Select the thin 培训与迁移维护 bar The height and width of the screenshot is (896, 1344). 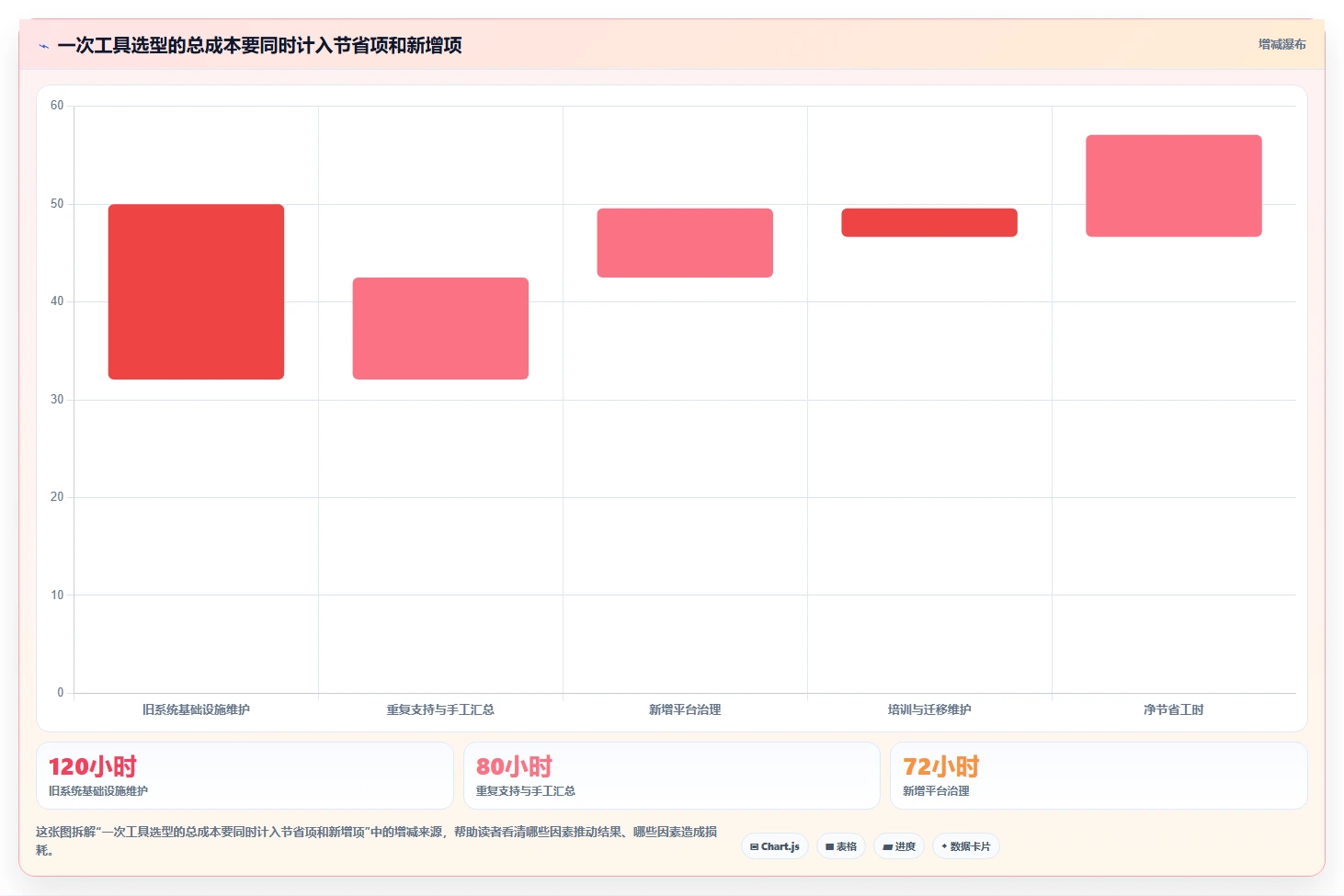pyautogui.click(x=929, y=222)
